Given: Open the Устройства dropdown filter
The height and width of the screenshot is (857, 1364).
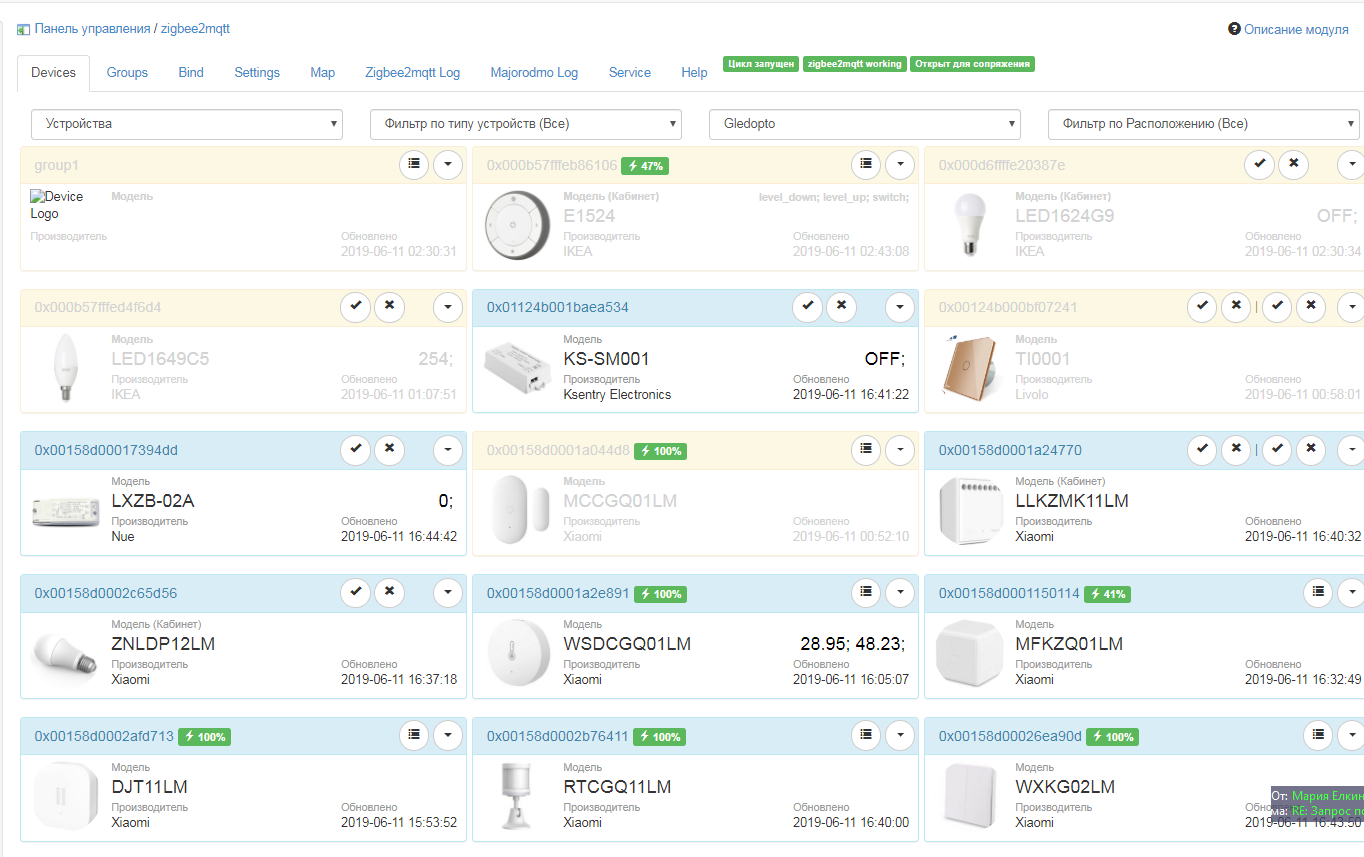Looking at the screenshot, I should (x=187, y=124).
